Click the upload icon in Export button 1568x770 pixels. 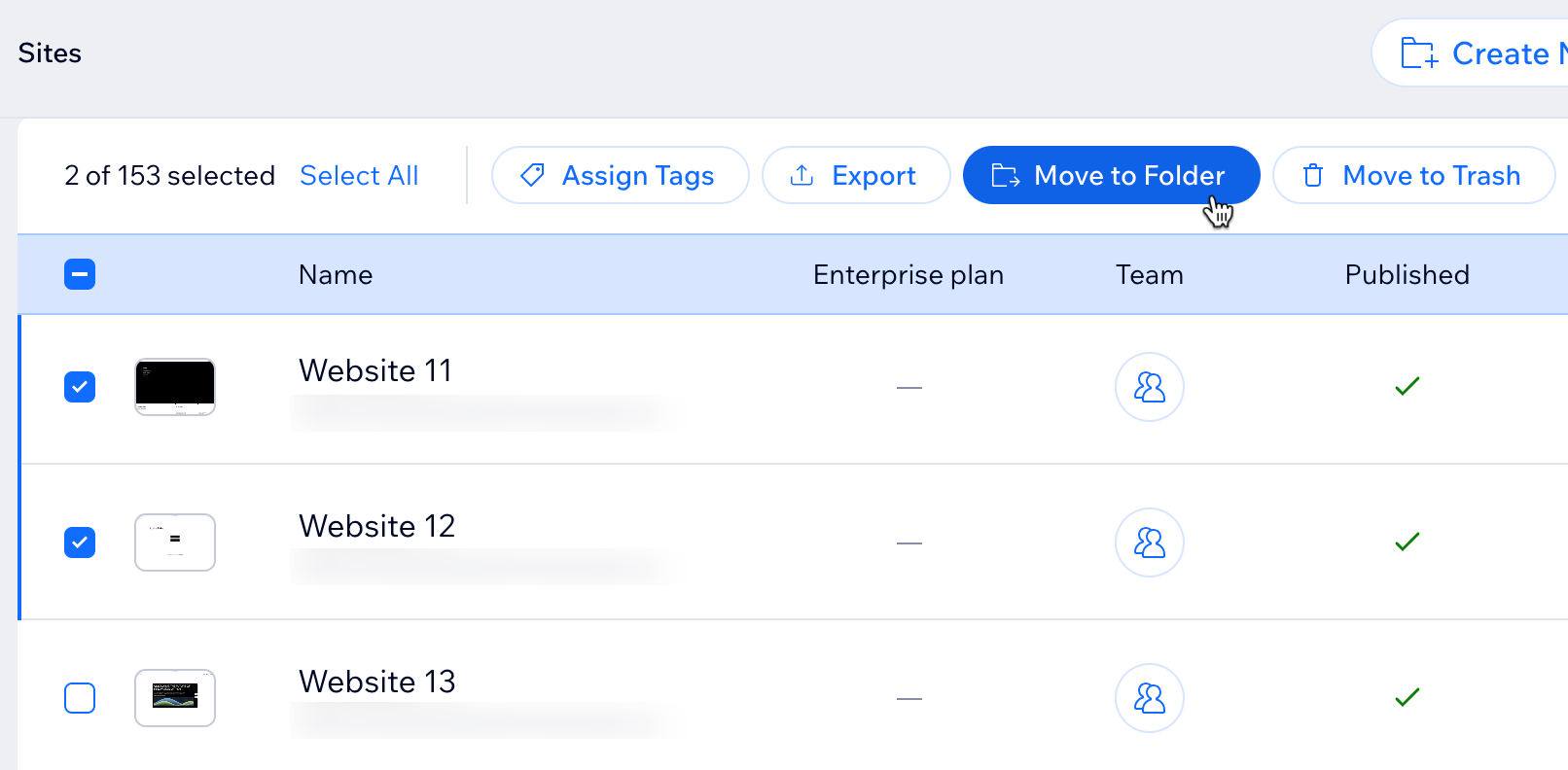pyautogui.click(x=802, y=175)
